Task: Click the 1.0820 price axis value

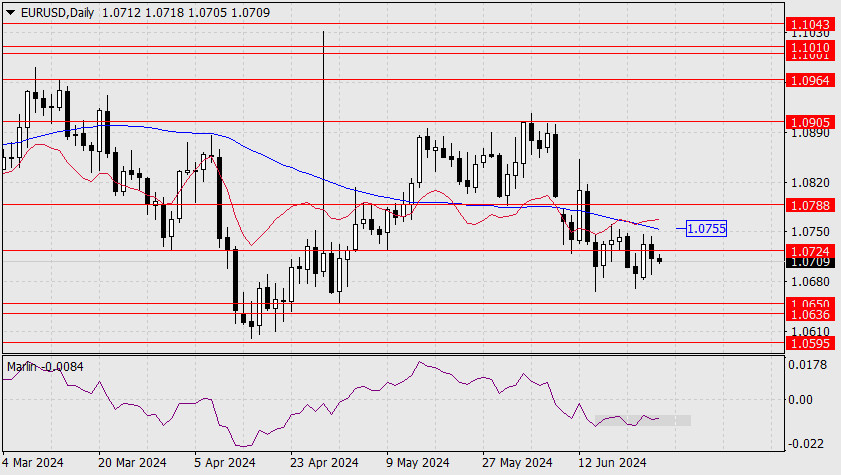Action: point(810,183)
